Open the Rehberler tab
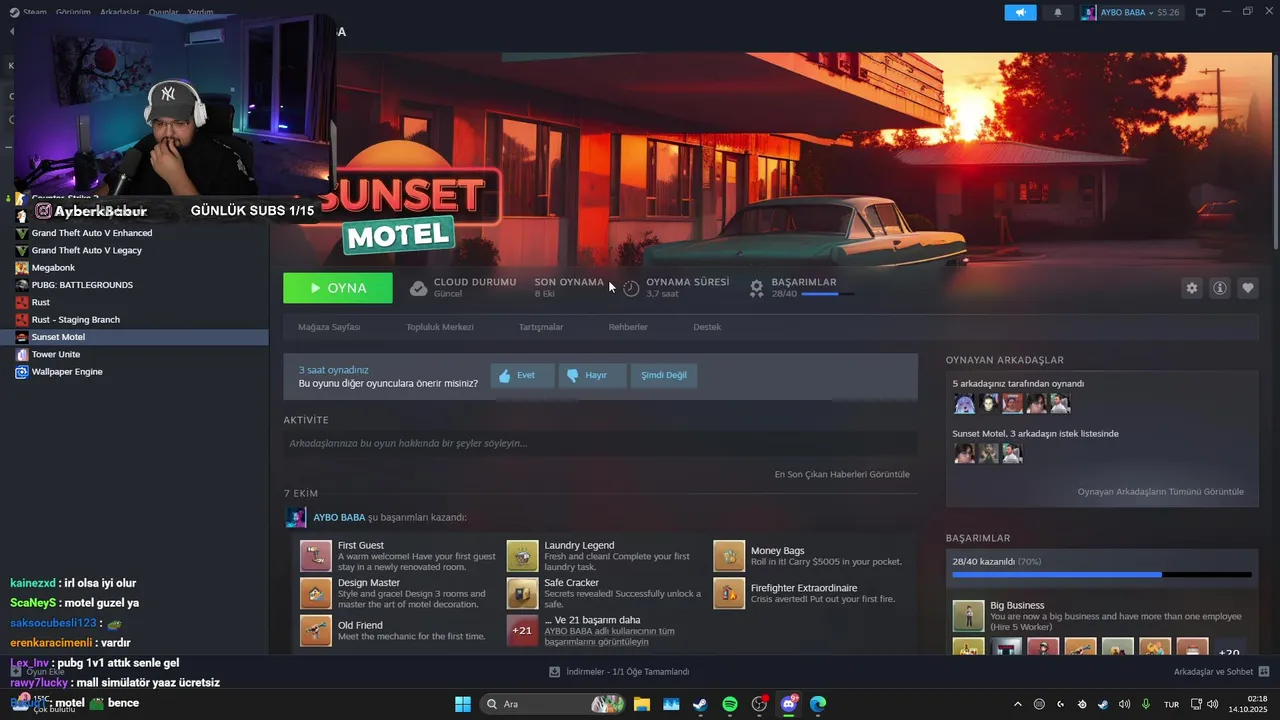This screenshot has width=1280, height=720. pos(628,327)
